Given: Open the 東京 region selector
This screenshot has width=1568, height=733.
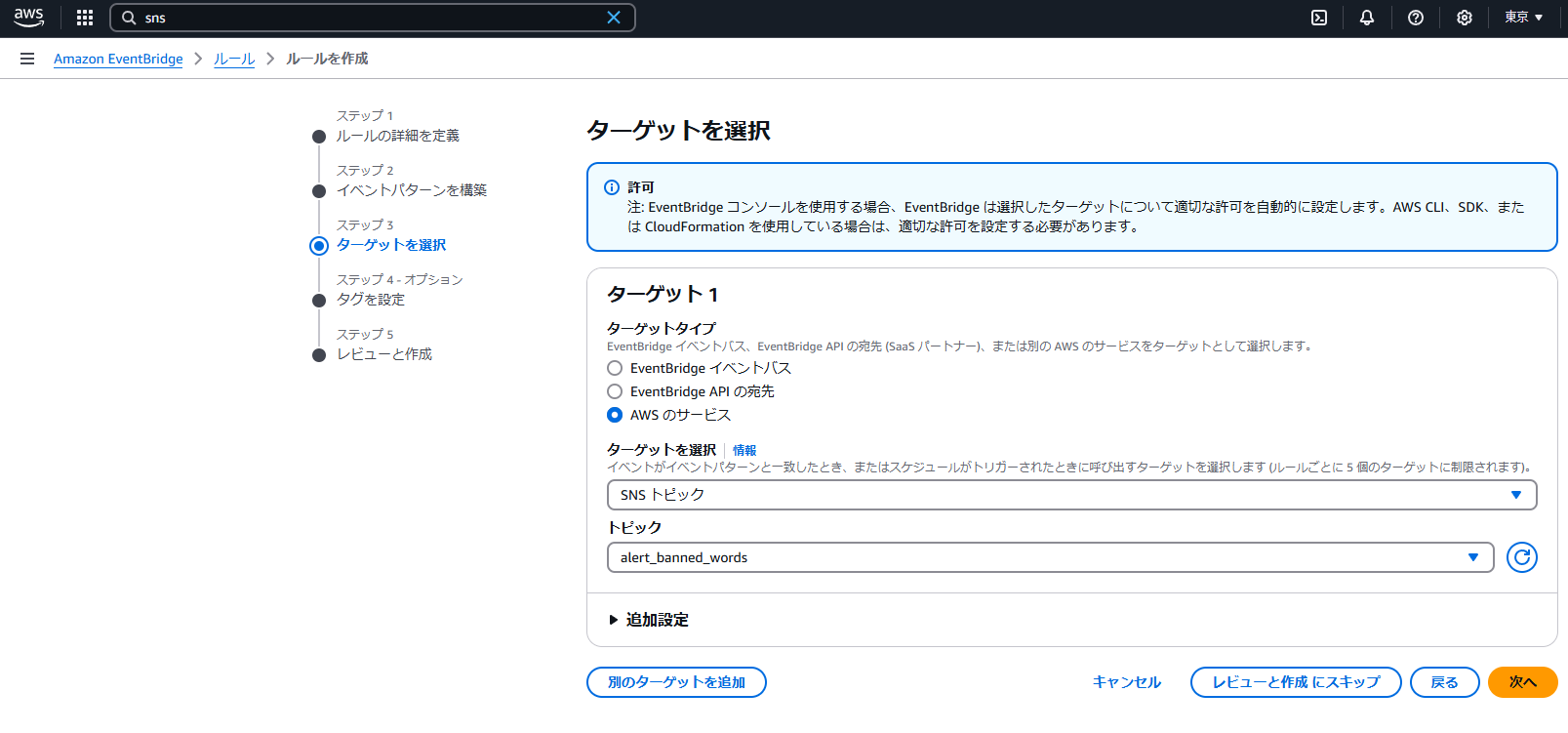Looking at the screenshot, I should pos(1523,18).
